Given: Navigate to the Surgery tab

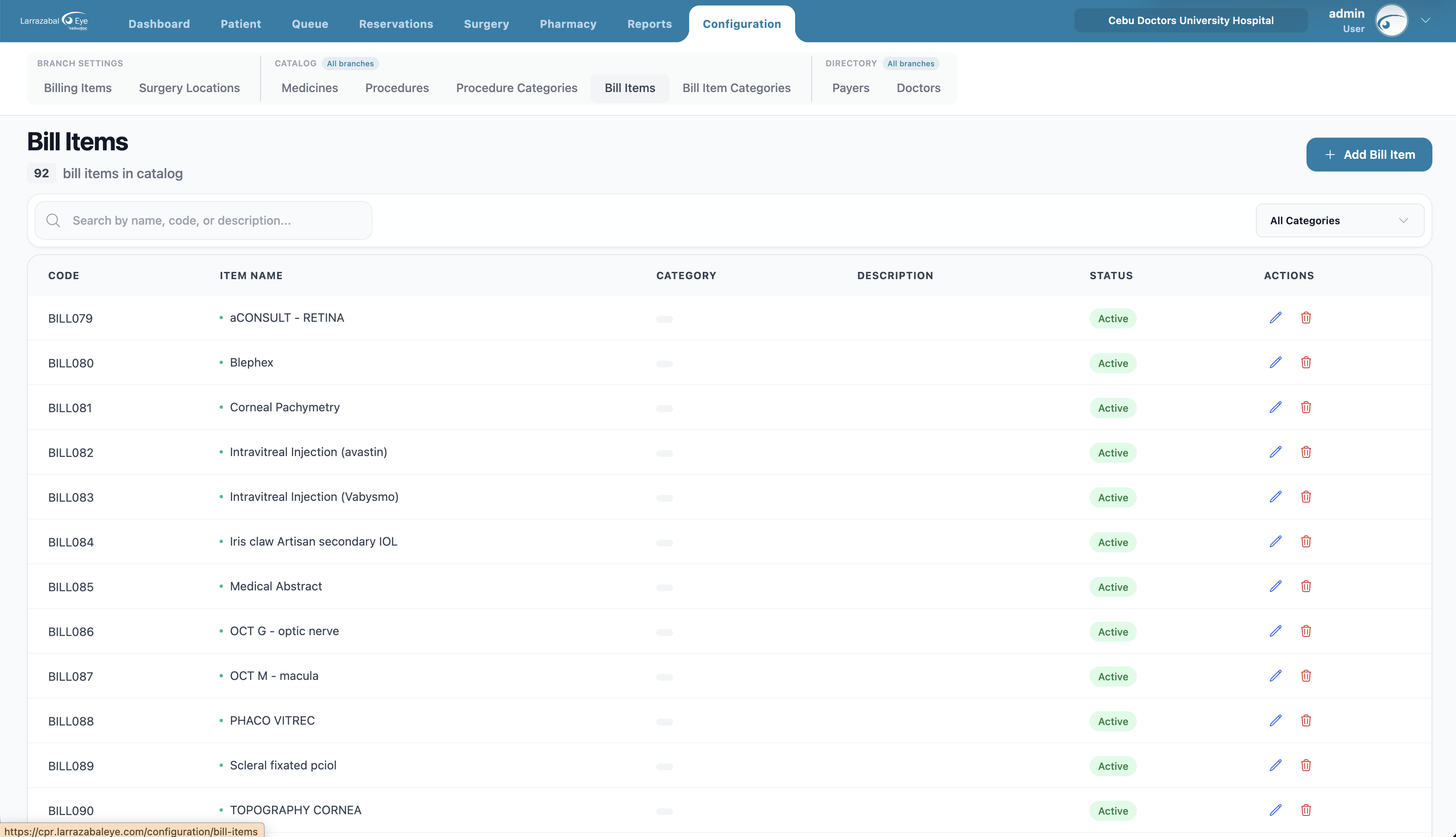Looking at the screenshot, I should tap(486, 24).
